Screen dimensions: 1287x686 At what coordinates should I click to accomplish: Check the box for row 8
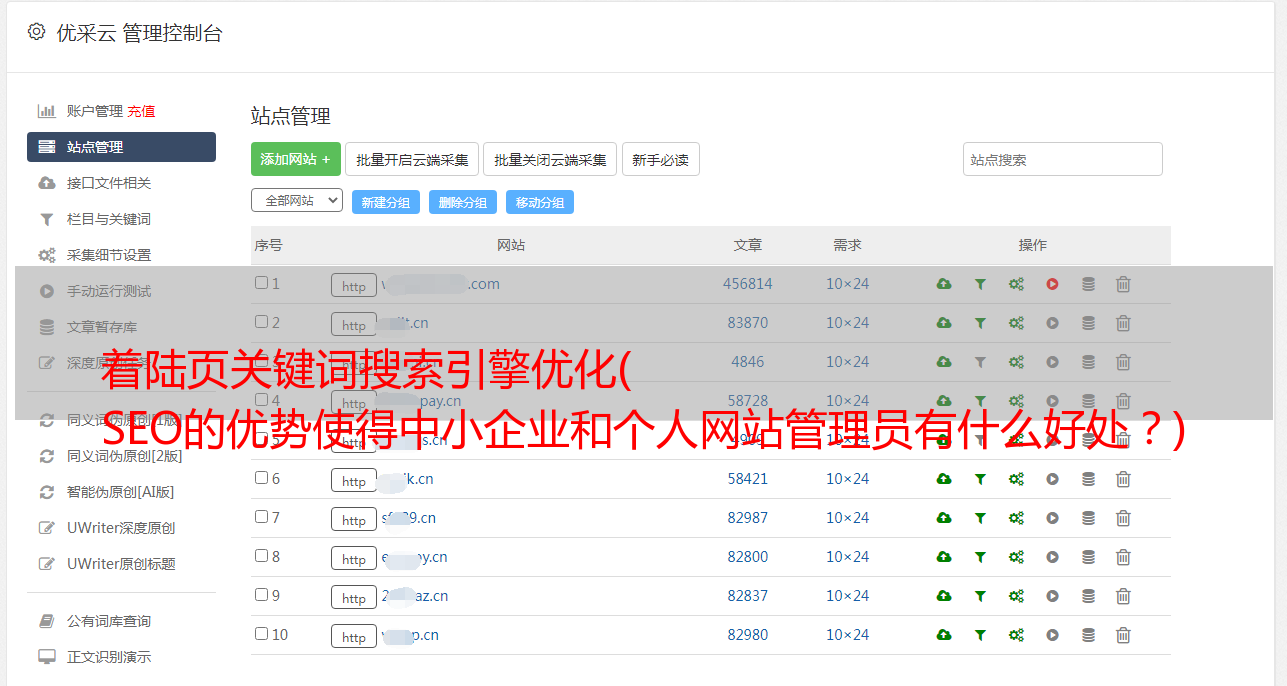261,556
